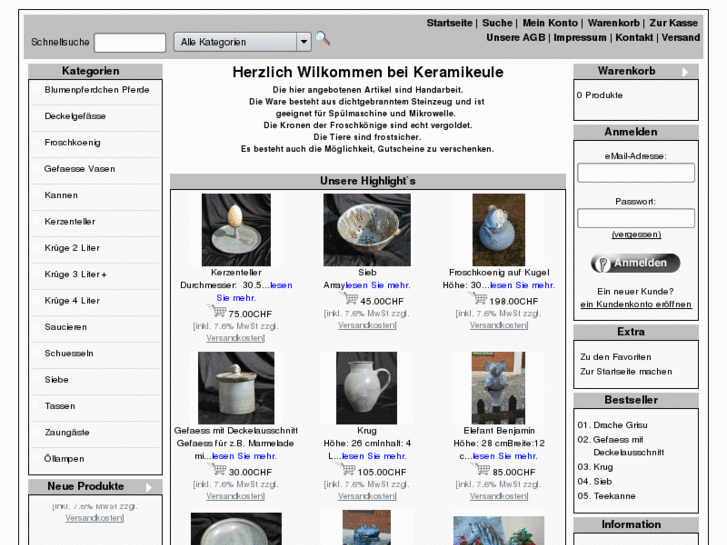Click the Neue Produkte box heading
Screen dimensions: 727x545
[x=85, y=487]
